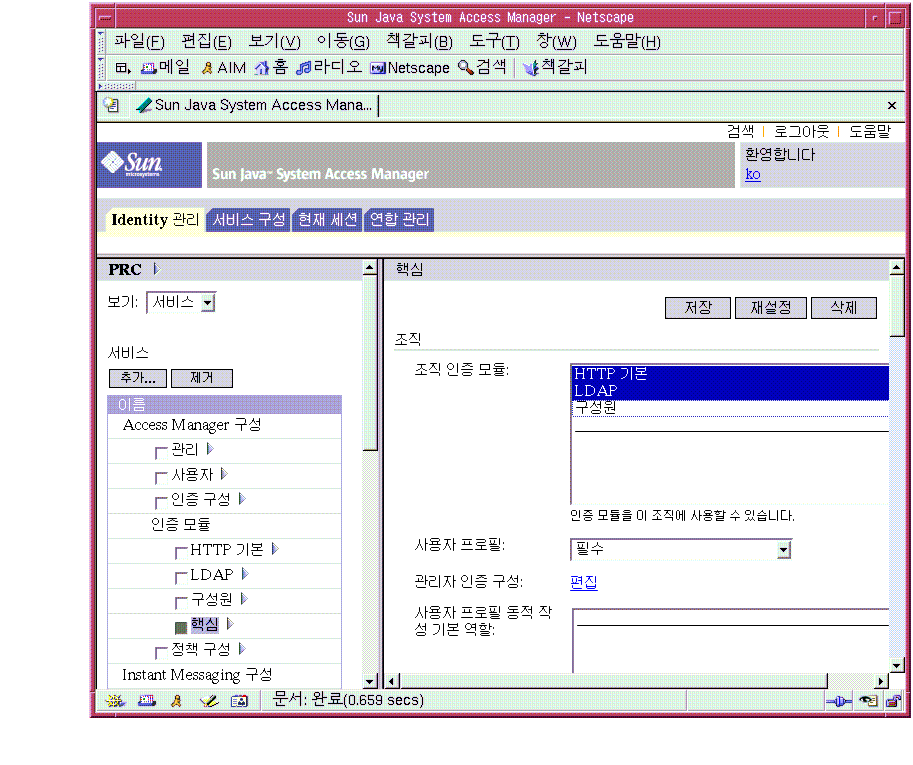Viewport: 913px width, 765px height.
Task: Open the 편집(E) menu
Action: click(x=206, y=41)
